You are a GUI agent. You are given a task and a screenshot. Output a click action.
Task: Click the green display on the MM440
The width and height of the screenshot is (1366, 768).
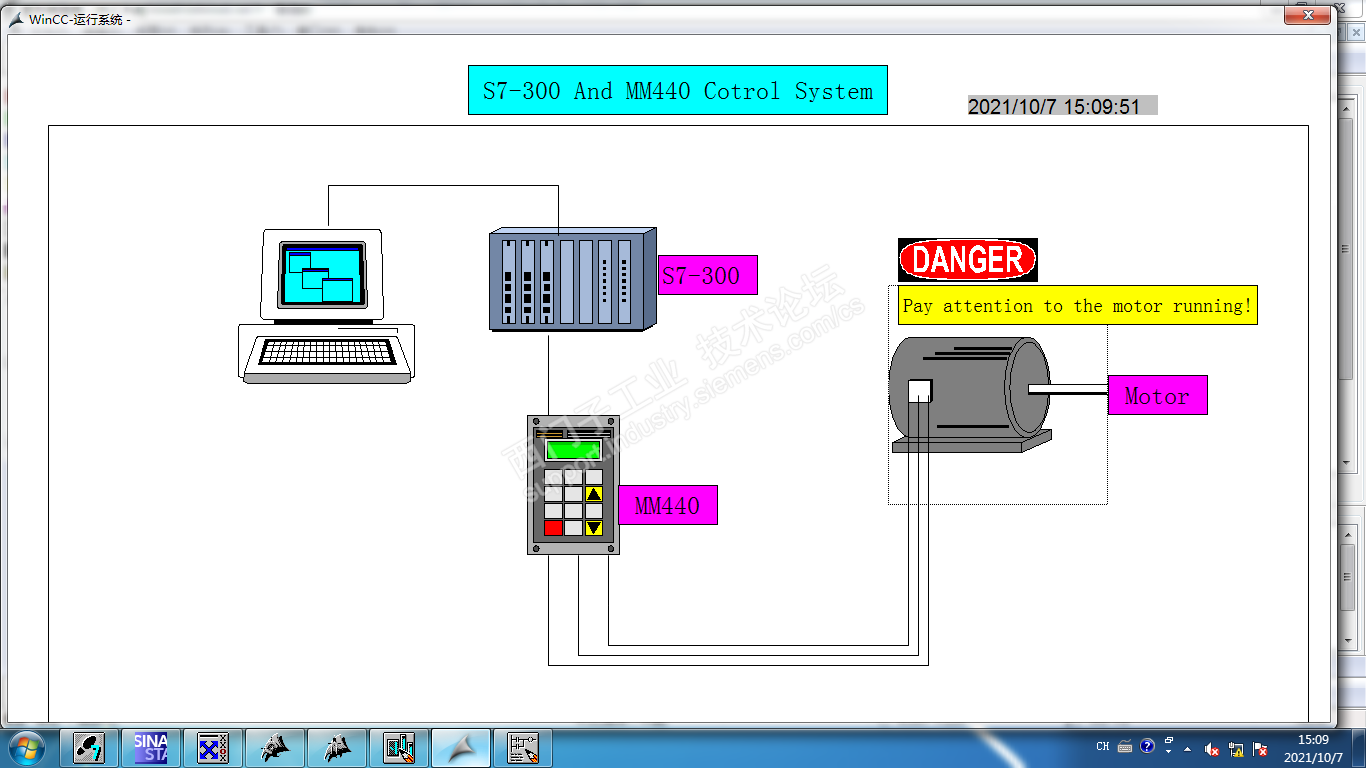(x=573, y=450)
